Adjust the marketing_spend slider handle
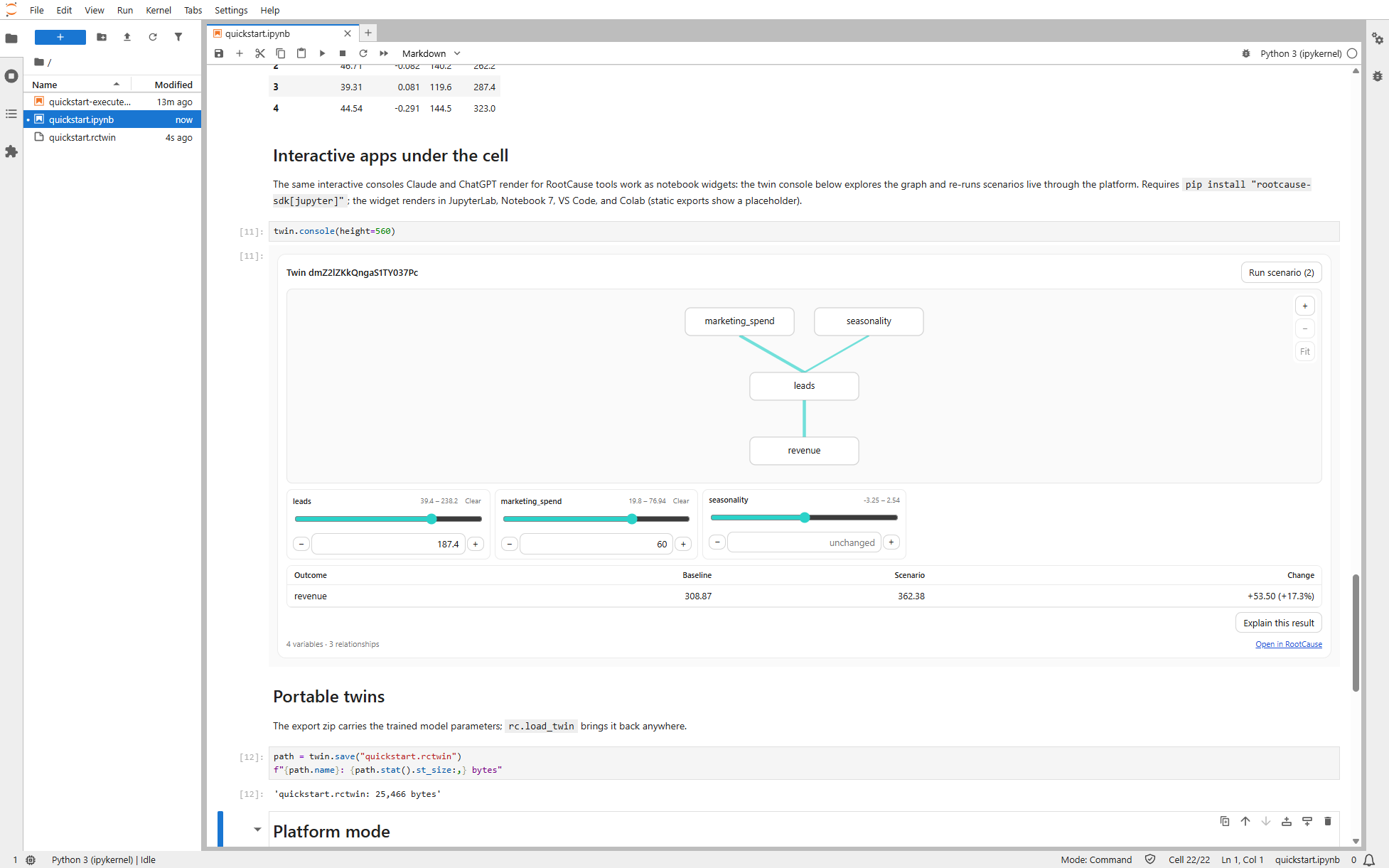The height and width of the screenshot is (868, 1389). pos(632,519)
